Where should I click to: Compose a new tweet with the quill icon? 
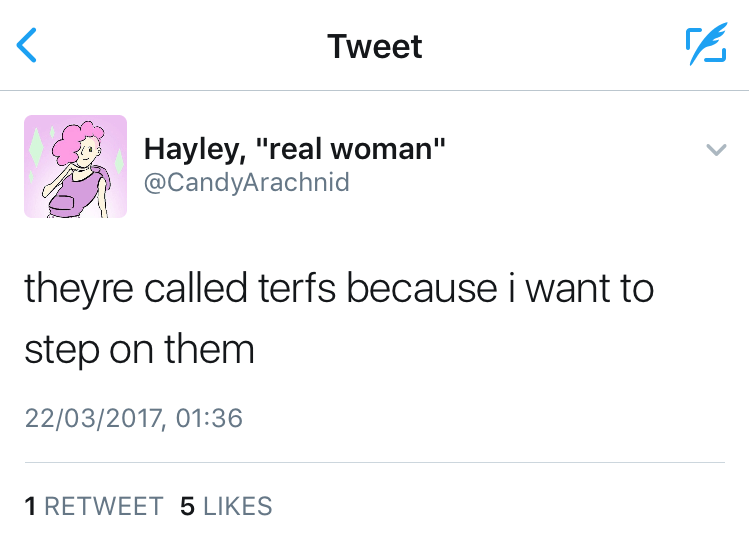tap(704, 45)
